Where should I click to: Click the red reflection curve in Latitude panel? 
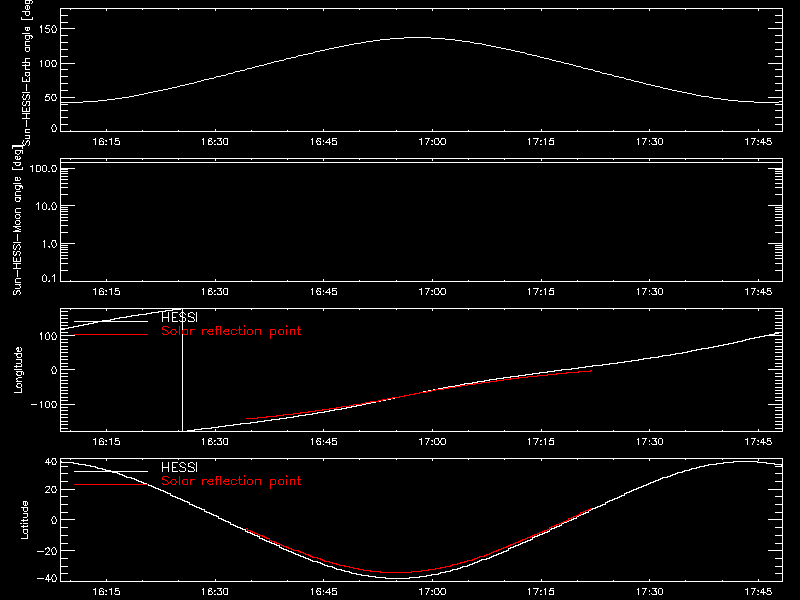(398, 572)
